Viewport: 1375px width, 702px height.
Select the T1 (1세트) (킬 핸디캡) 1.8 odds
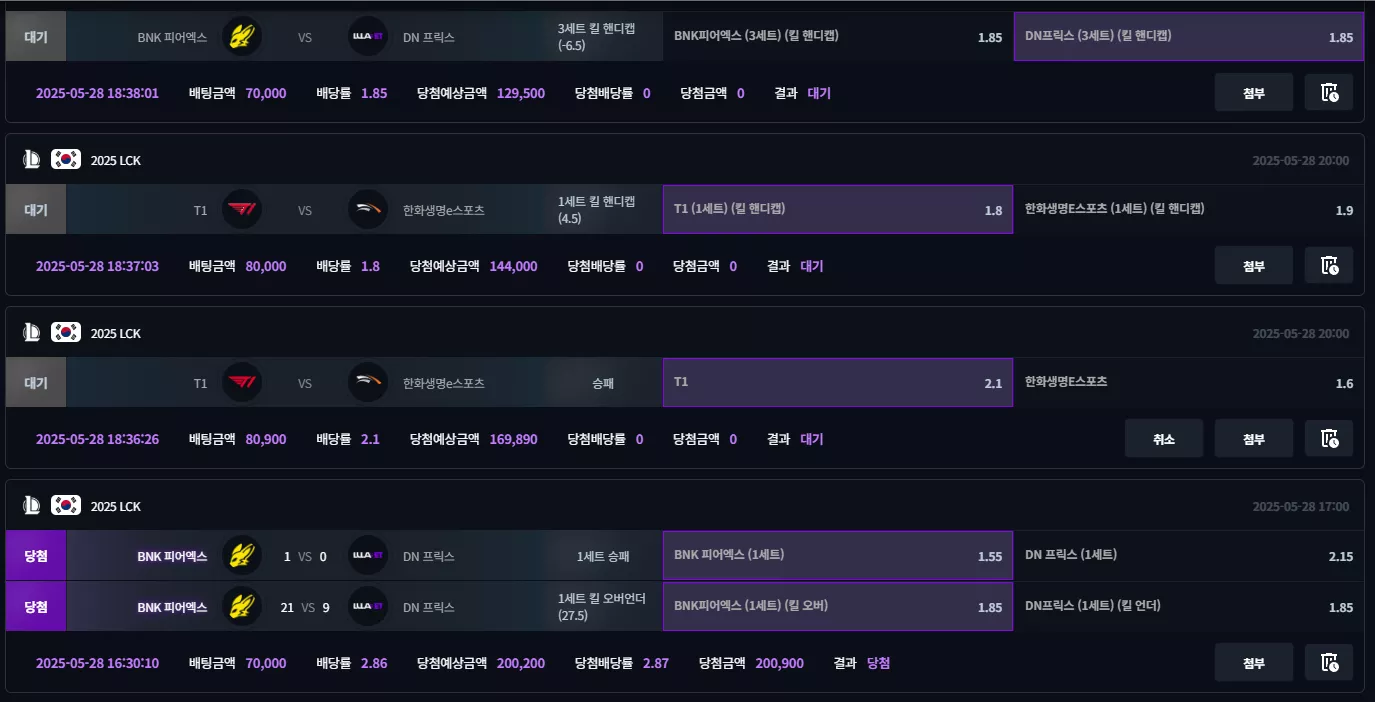838,209
